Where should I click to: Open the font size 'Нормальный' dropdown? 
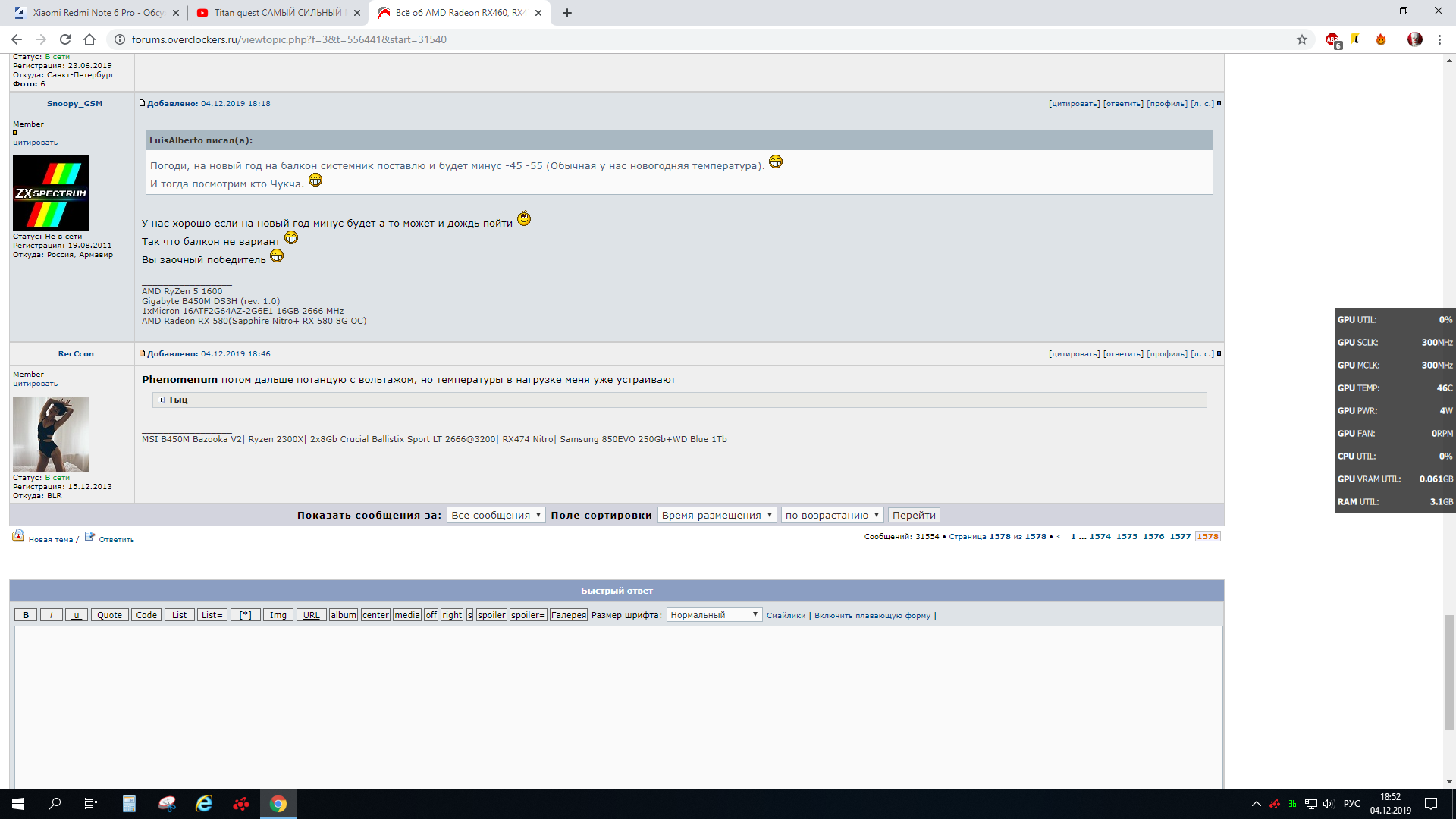coord(714,615)
